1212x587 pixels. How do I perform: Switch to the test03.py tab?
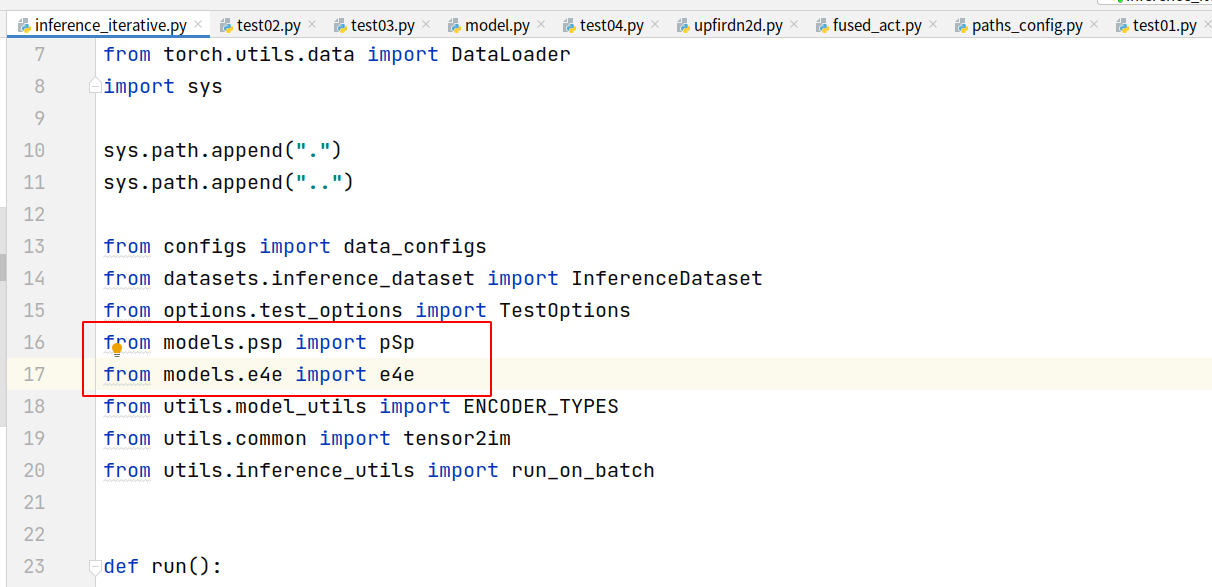385,25
